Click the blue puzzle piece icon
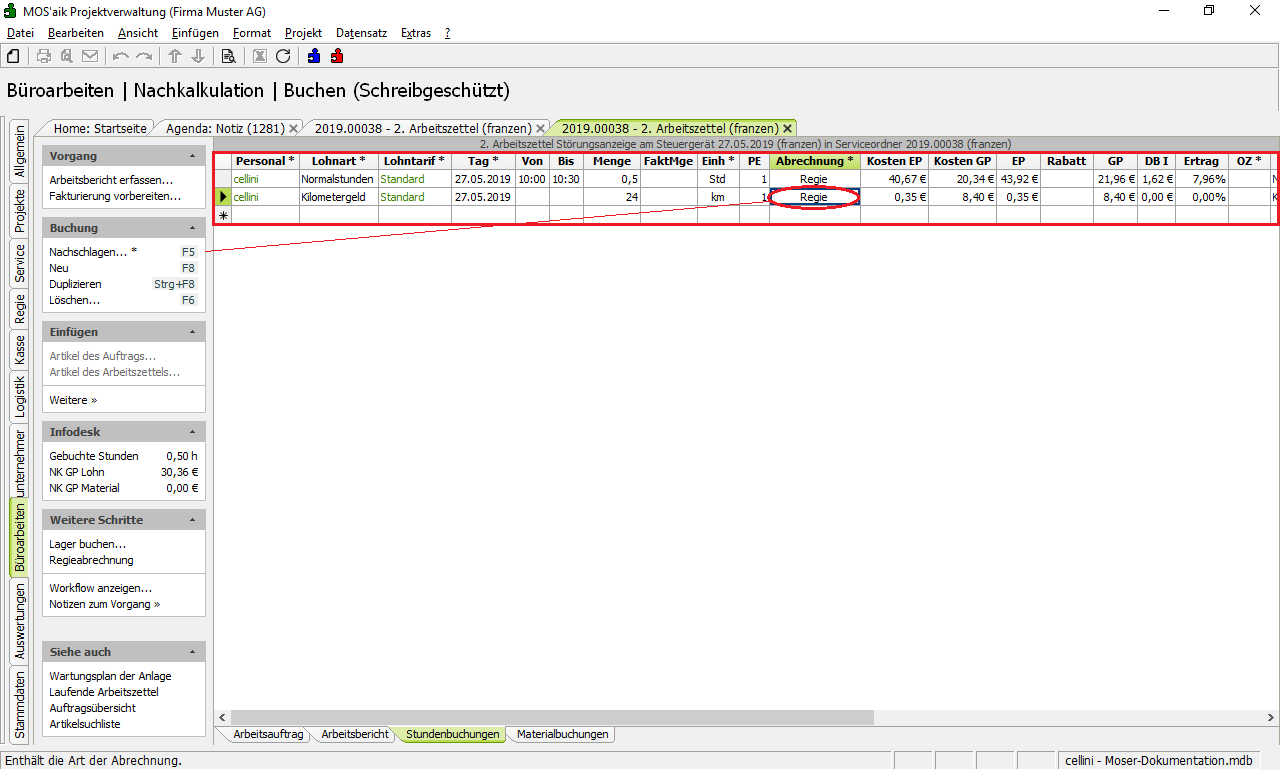This screenshot has height=770, width=1280. [x=314, y=56]
